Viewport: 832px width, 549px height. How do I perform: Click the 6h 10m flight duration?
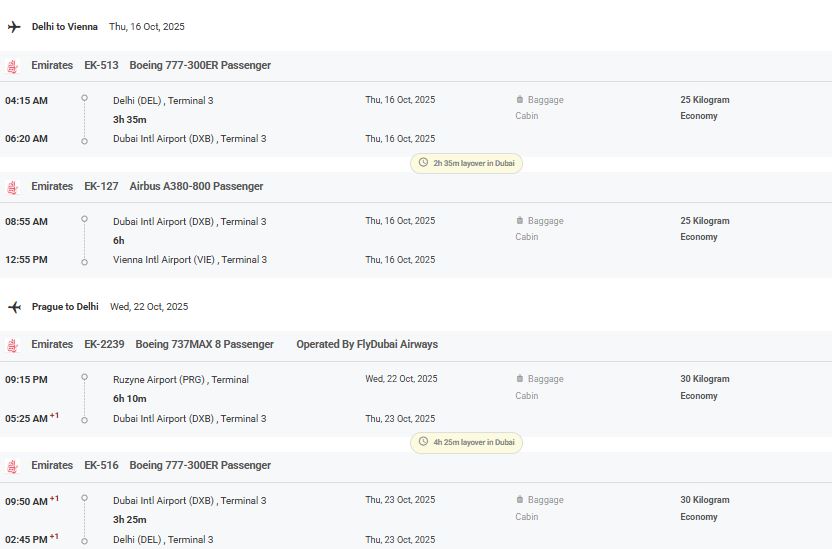[129, 398]
